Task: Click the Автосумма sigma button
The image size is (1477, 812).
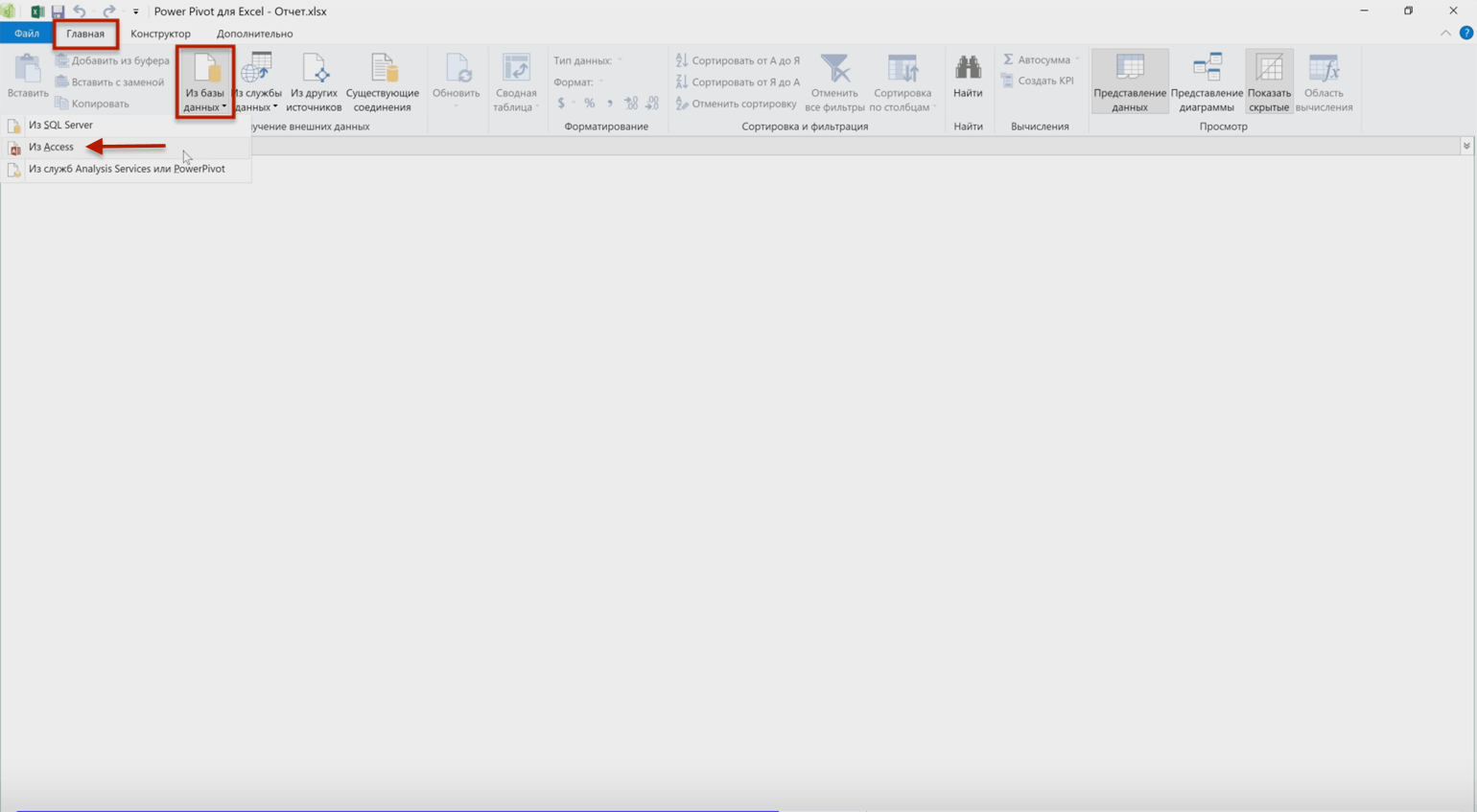Action: (x=1037, y=60)
